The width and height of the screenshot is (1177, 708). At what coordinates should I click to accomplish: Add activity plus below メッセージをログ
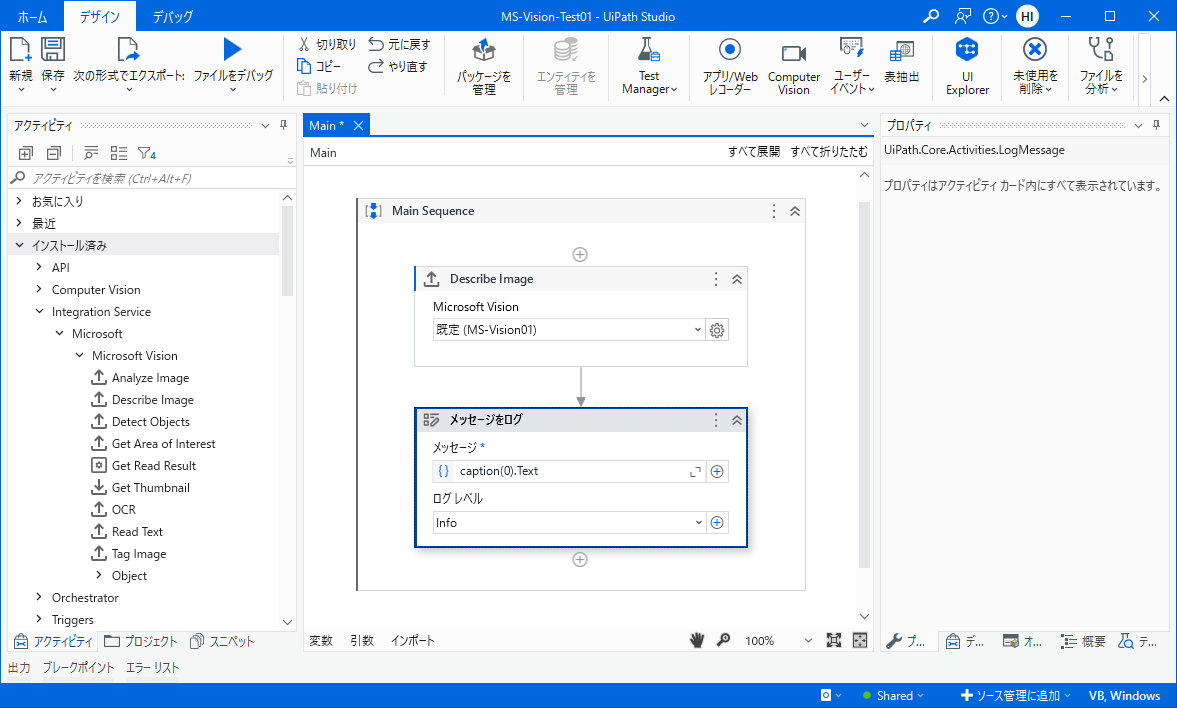click(x=579, y=559)
